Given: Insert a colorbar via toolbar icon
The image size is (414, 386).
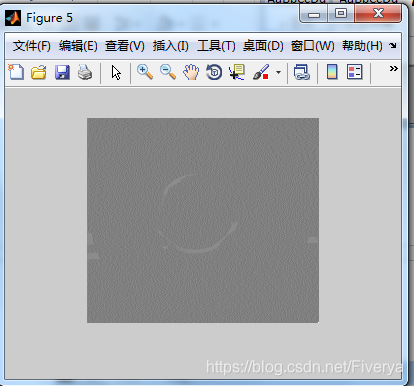Looking at the screenshot, I should click(x=332, y=72).
